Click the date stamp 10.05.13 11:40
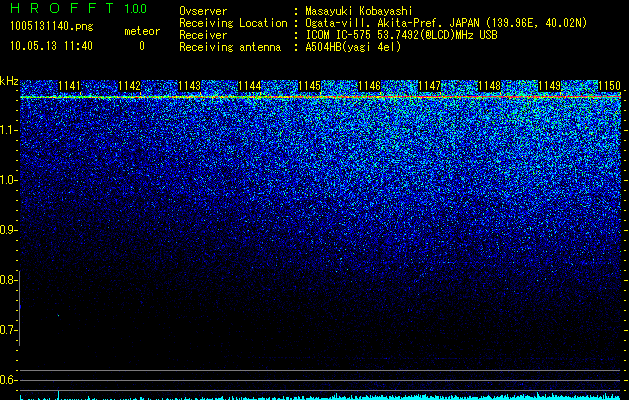 coord(51,46)
